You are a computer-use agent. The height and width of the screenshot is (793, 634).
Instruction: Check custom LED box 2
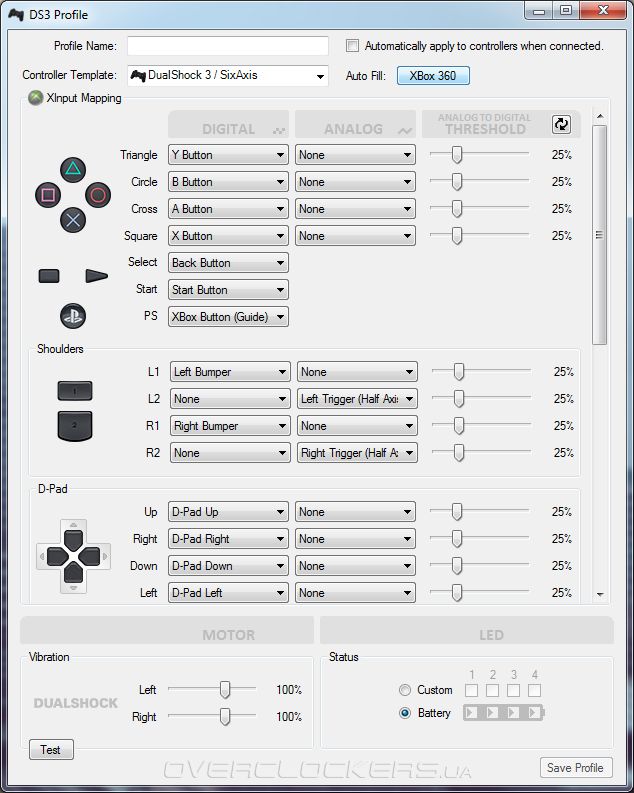pos(492,690)
